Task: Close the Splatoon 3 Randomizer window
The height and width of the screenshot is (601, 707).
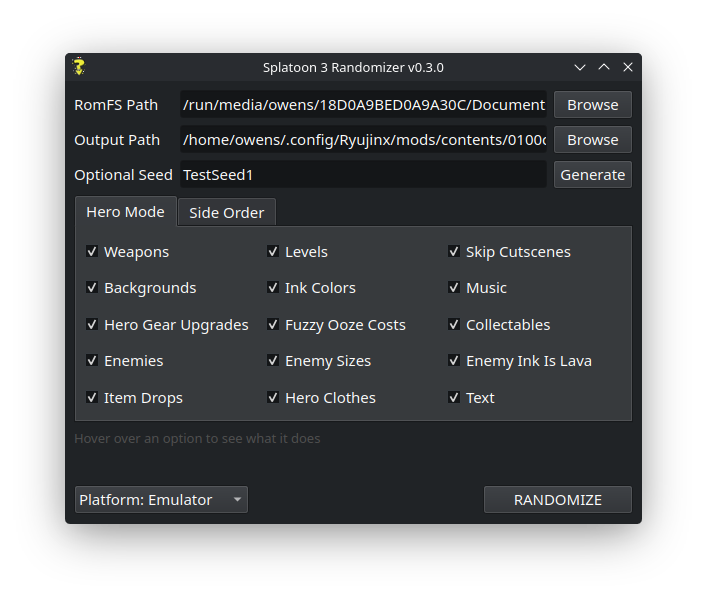Action: tap(628, 67)
